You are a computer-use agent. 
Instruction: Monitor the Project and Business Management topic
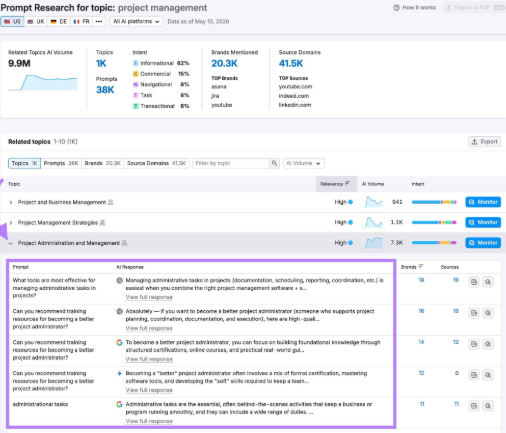tap(483, 202)
